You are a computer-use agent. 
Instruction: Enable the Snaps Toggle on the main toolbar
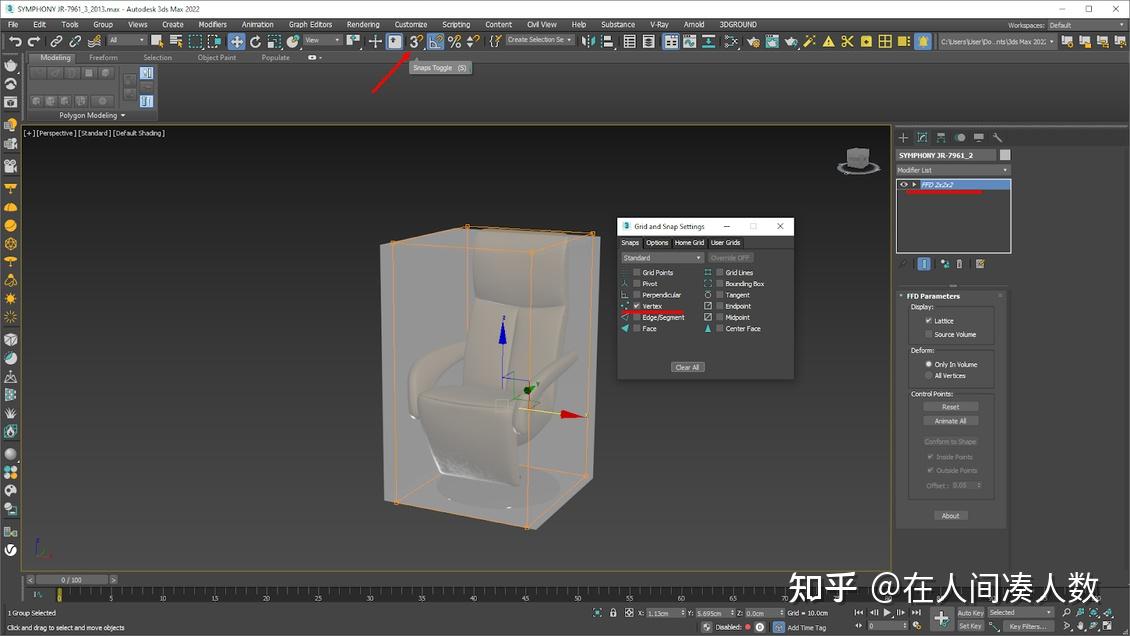tap(416, 42)
